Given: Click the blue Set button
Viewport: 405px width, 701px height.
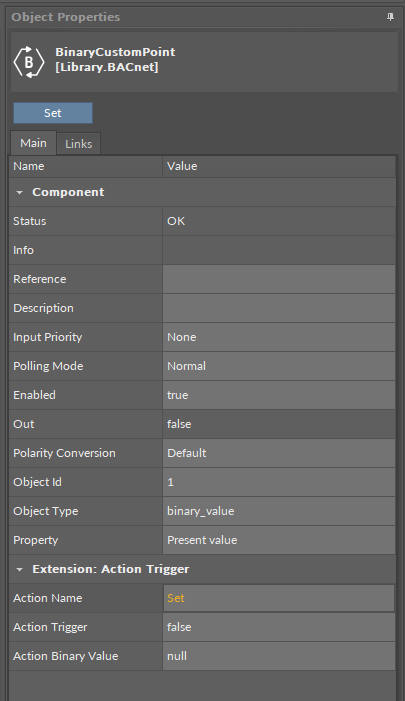Looking at the screenshot, I should click(x=53, y=113).
